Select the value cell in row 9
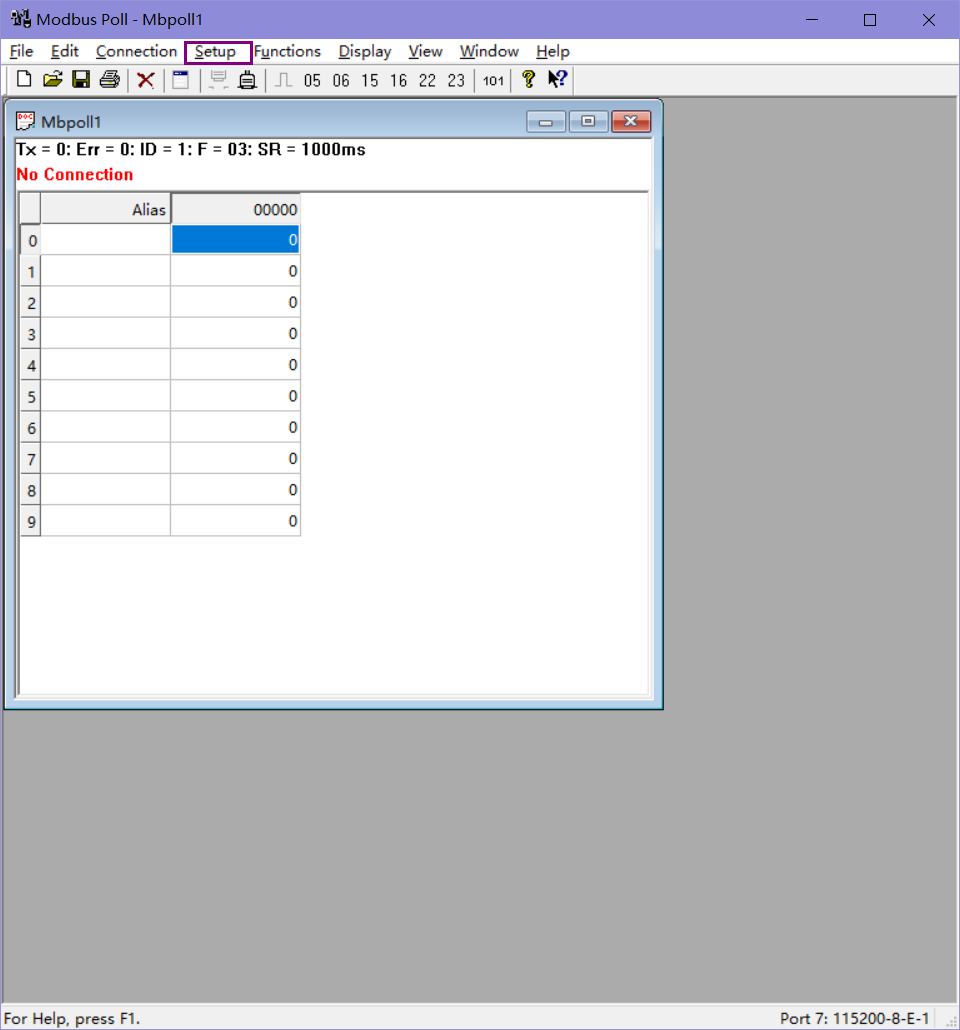 (x=235, y=521)
